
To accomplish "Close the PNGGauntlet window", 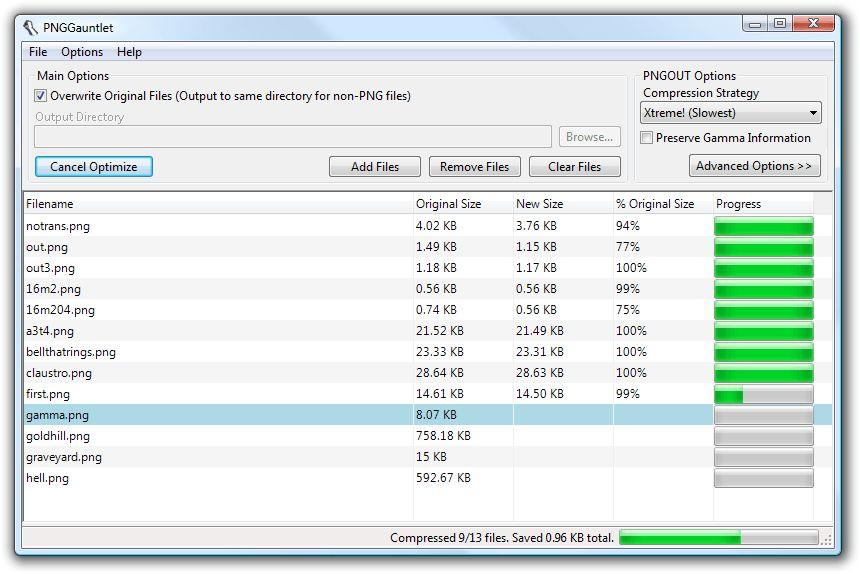I will pos(813,24).
